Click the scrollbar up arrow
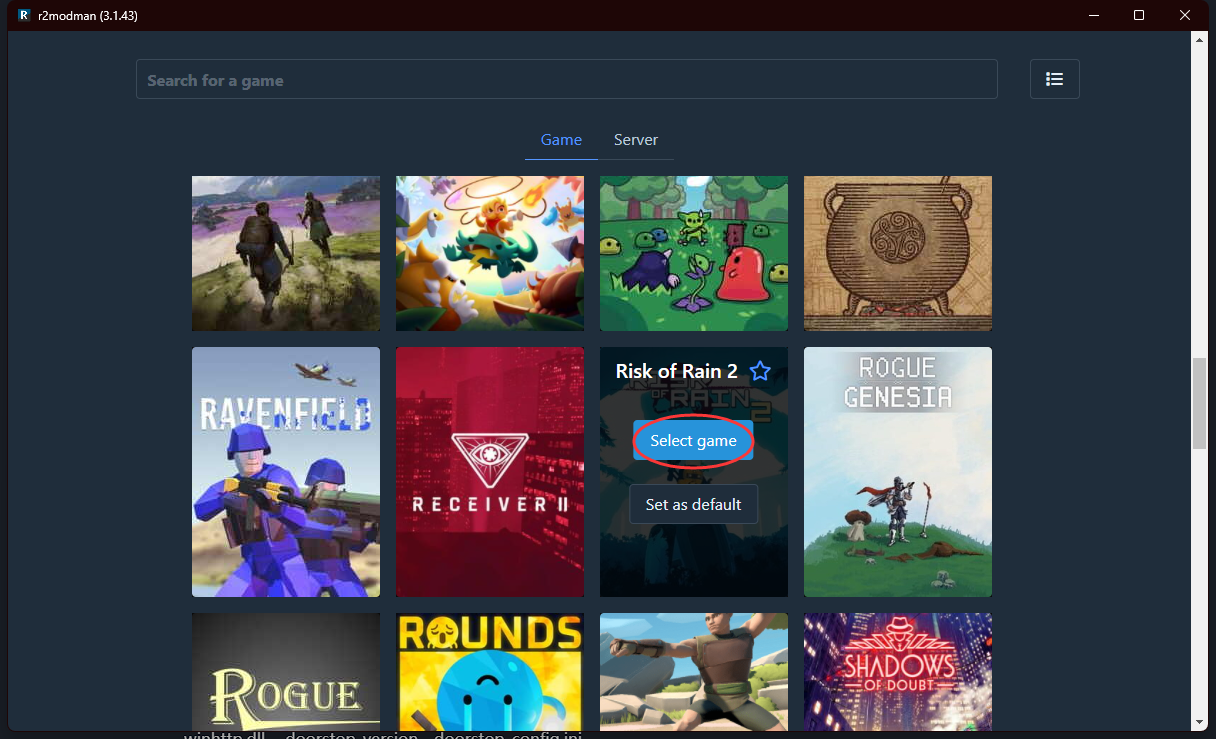This screenshot has width=1216, height=739. pos(1200,39)
